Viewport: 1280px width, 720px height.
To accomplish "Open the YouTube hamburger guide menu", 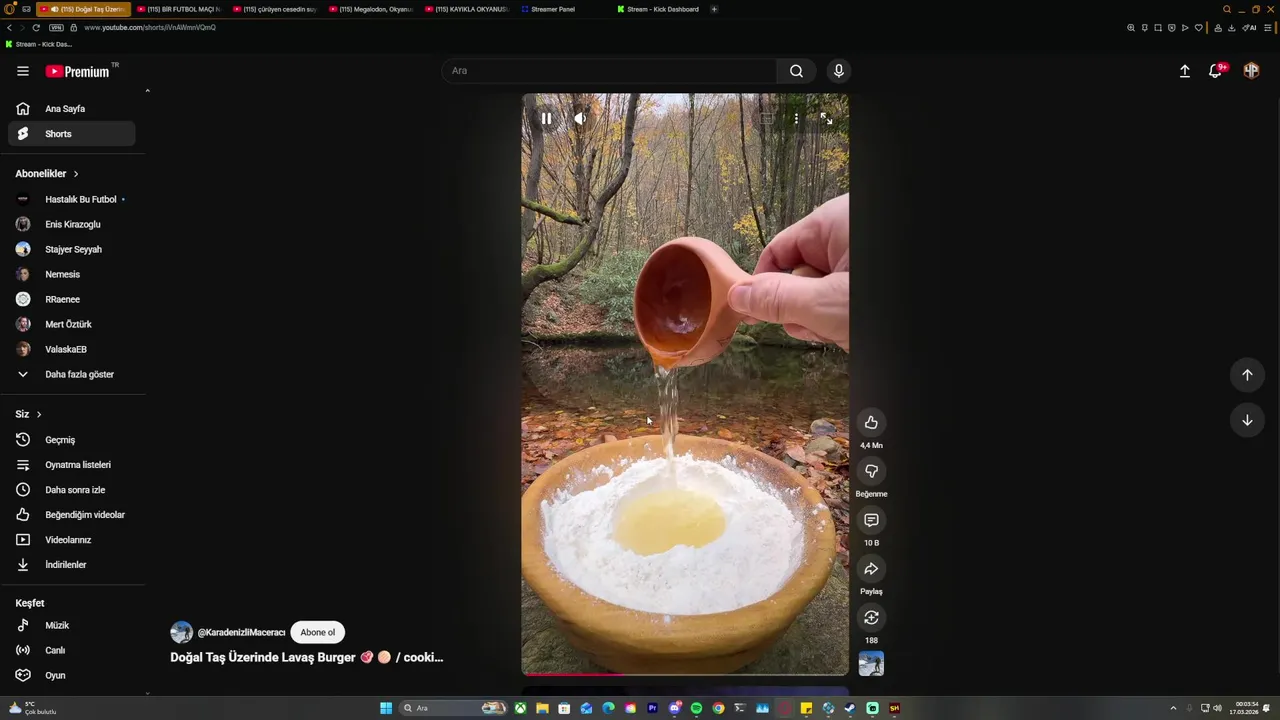I will point(23,71).
